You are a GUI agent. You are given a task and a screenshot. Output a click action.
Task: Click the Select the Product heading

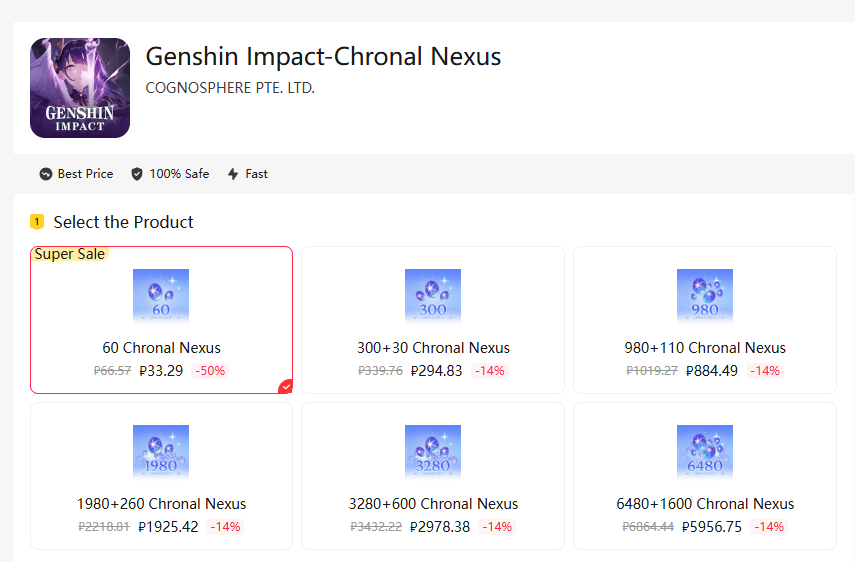point(123,222)
